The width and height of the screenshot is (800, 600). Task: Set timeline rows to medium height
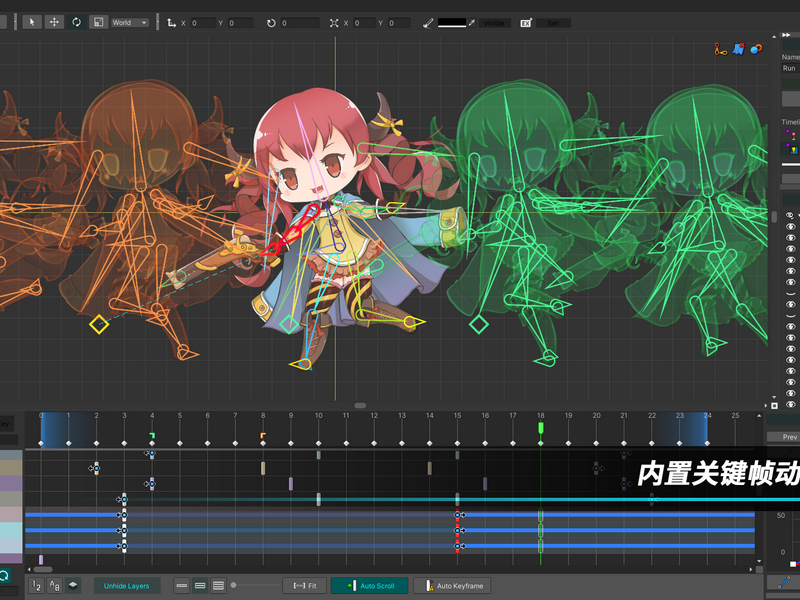200,586
